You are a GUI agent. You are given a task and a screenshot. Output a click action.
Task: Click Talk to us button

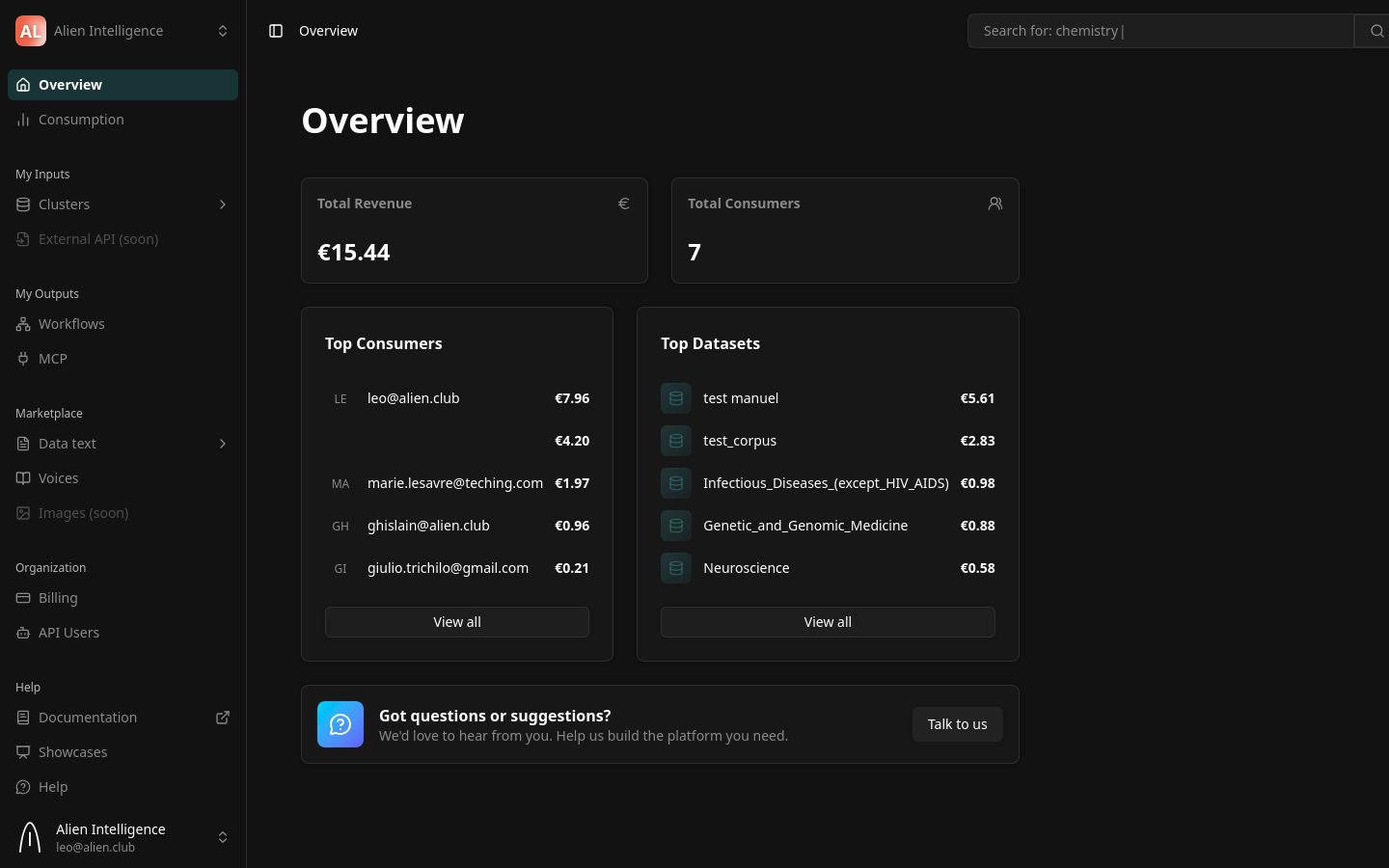coord(957,724)
